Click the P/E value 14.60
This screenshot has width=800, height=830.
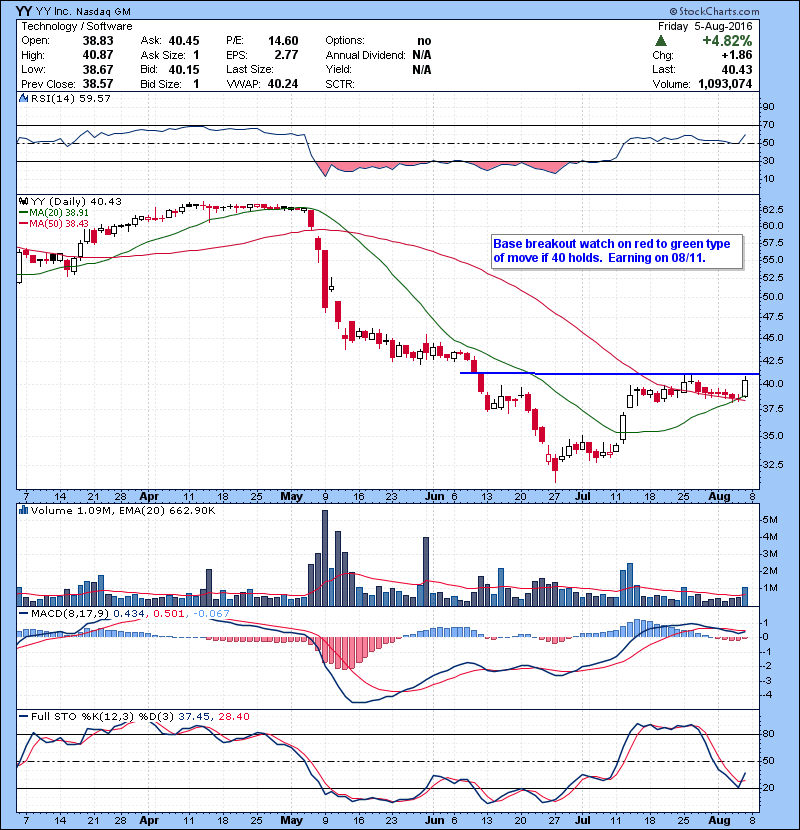(283, 41)
